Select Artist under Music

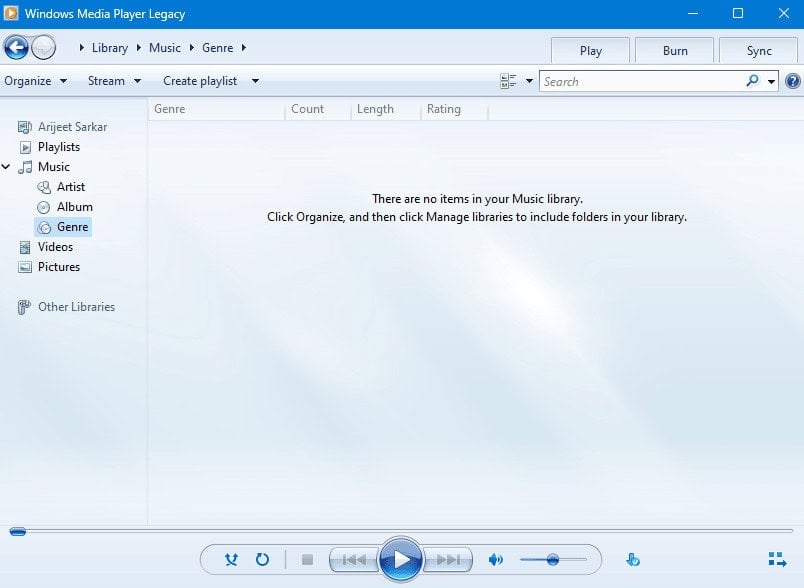tap(71, 187)
